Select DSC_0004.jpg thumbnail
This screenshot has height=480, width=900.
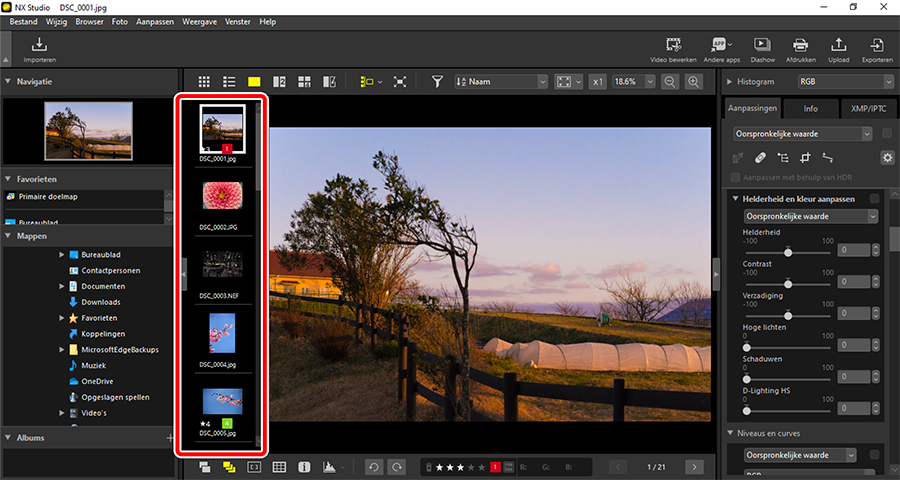pos(222,333)
